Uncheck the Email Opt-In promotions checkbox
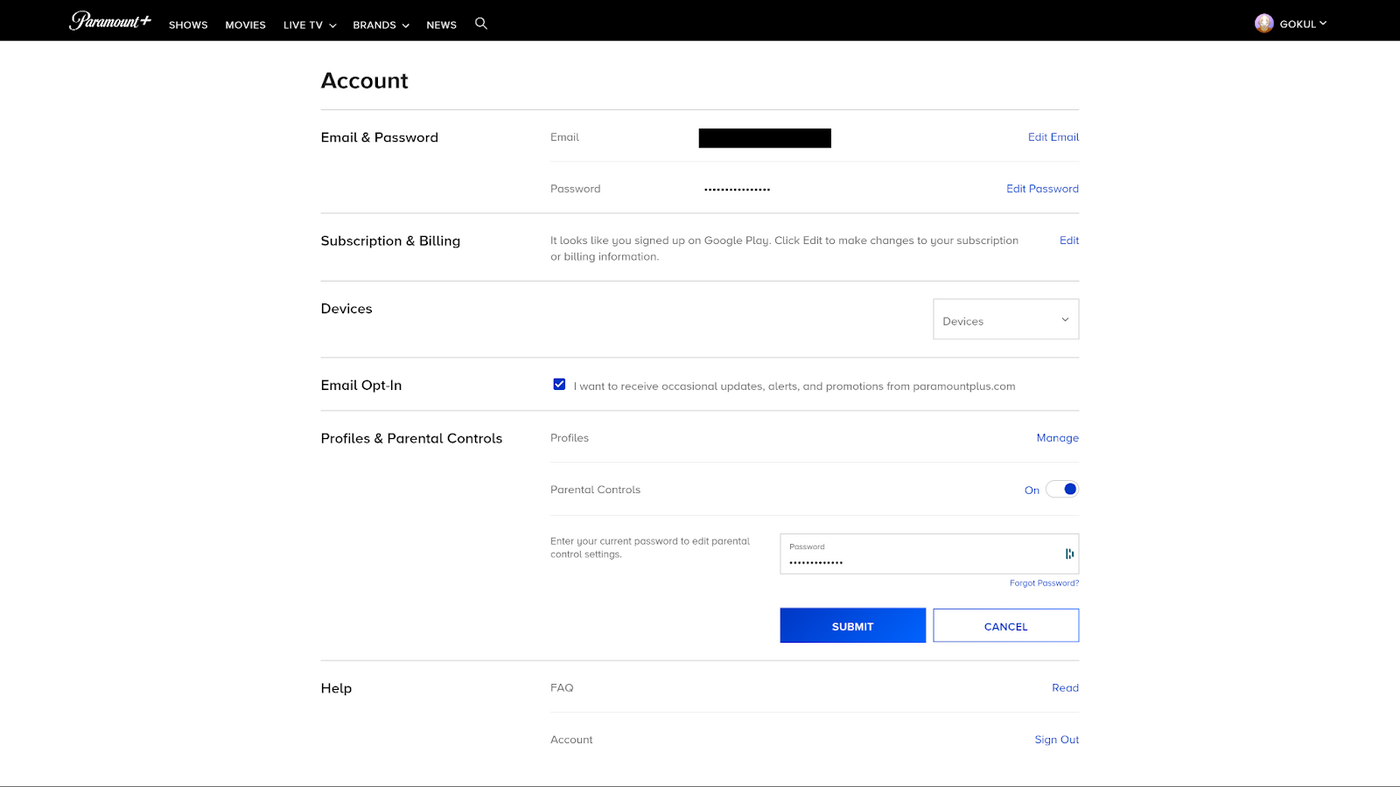1400x787 pixels. click(559, 384)
